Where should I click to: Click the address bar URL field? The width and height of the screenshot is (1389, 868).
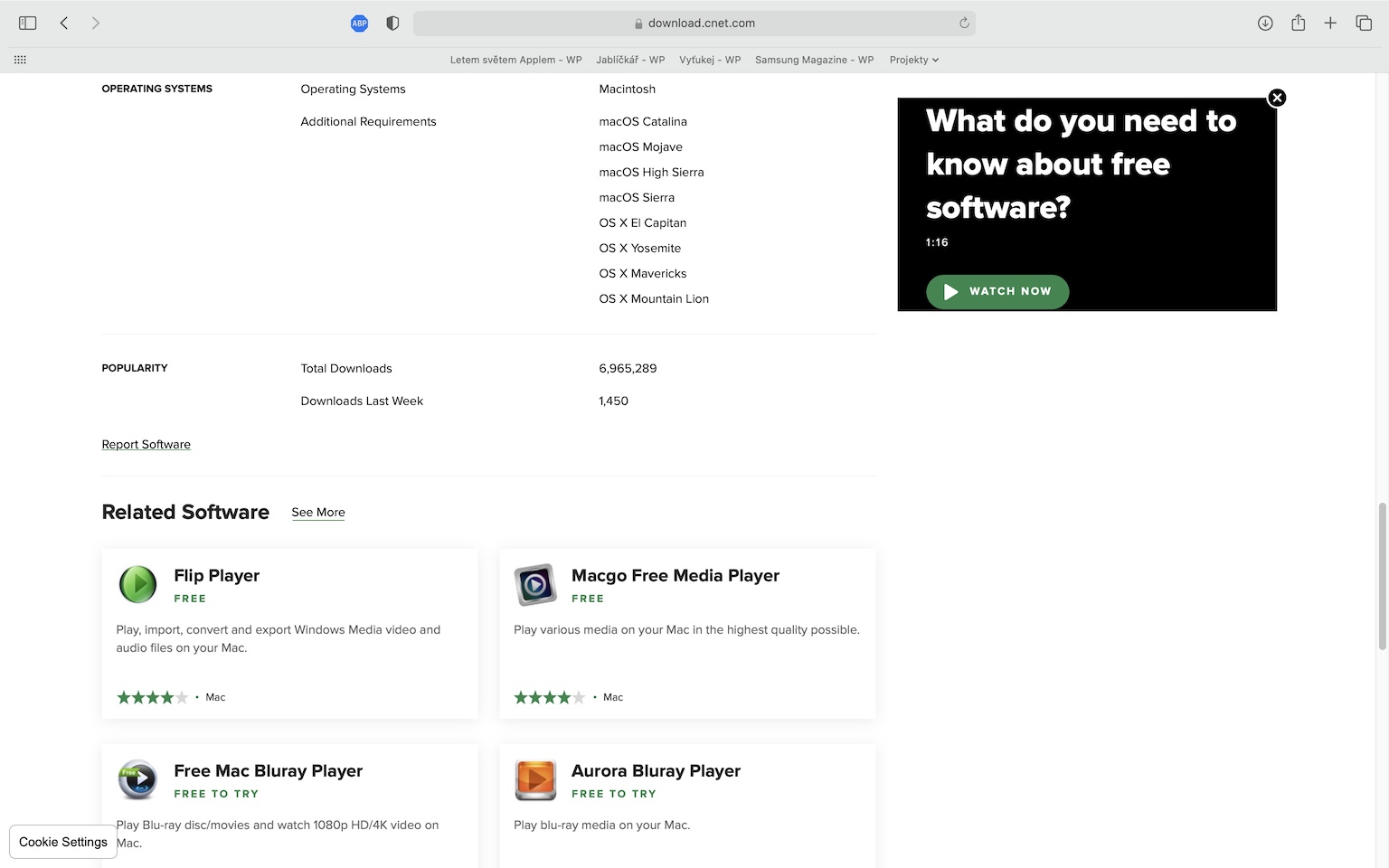694,24
